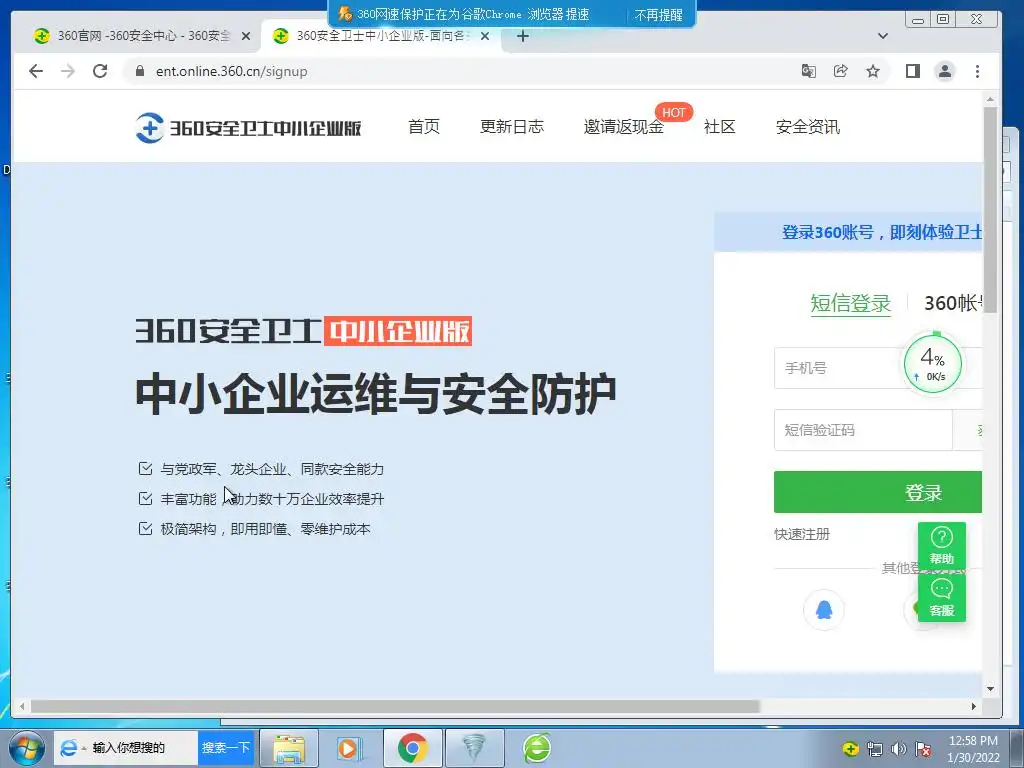Click 360 tray icon
The height and width of the screenshot is (768, 1024).
click(x=850, y=749)
